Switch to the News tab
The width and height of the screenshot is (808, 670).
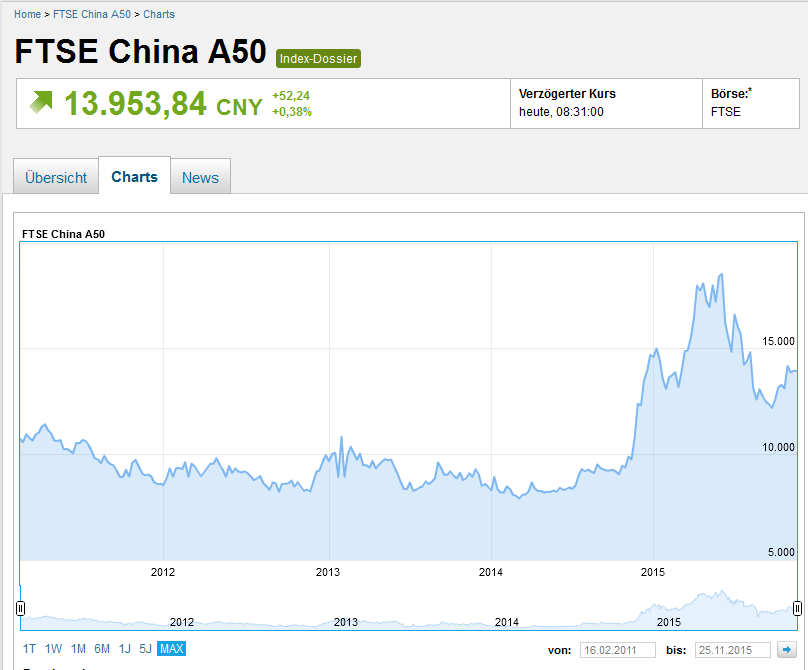click(200, 177)
